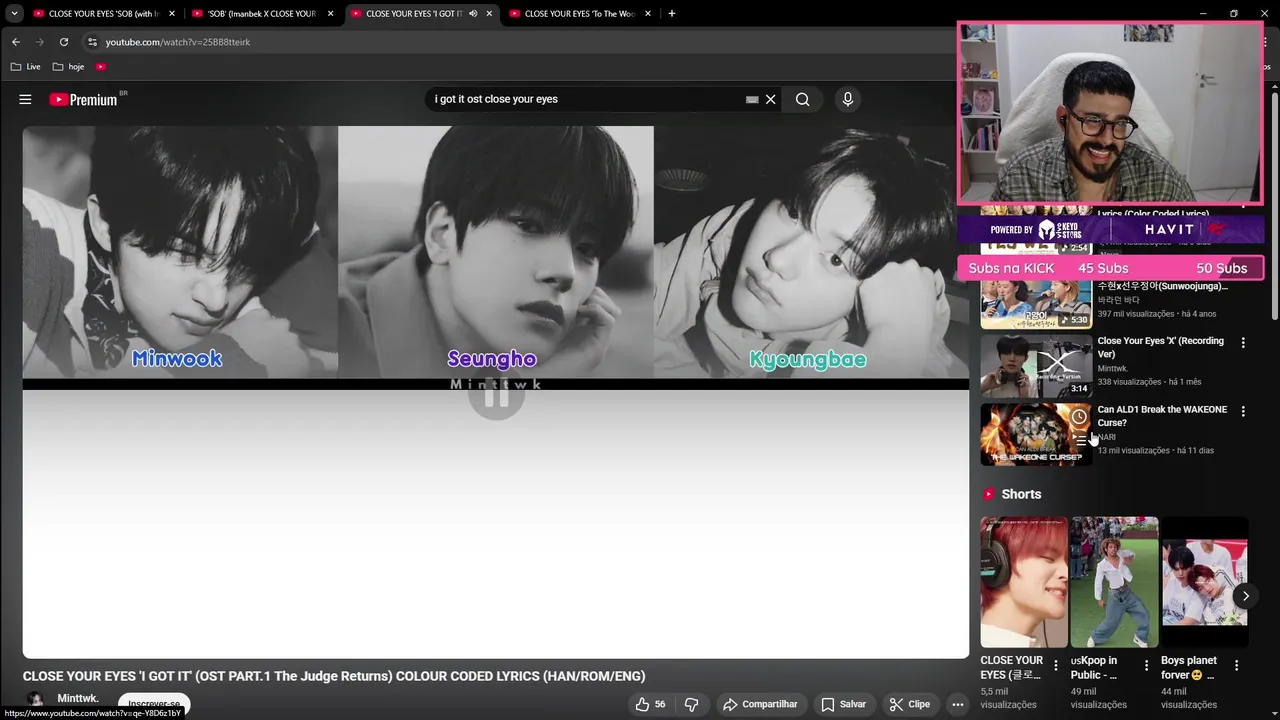This screenshot has width=1280, height=720.
Task: Play the Kpop in Public short thumbnail
Action: [x=1114, y=582]
